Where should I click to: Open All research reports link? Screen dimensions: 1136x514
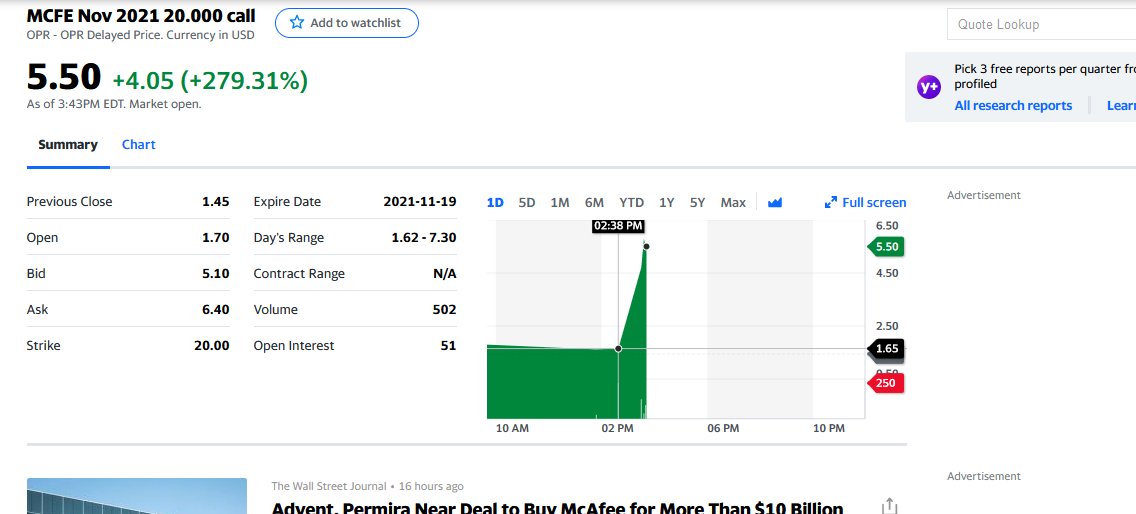(x=1013, y=105)
